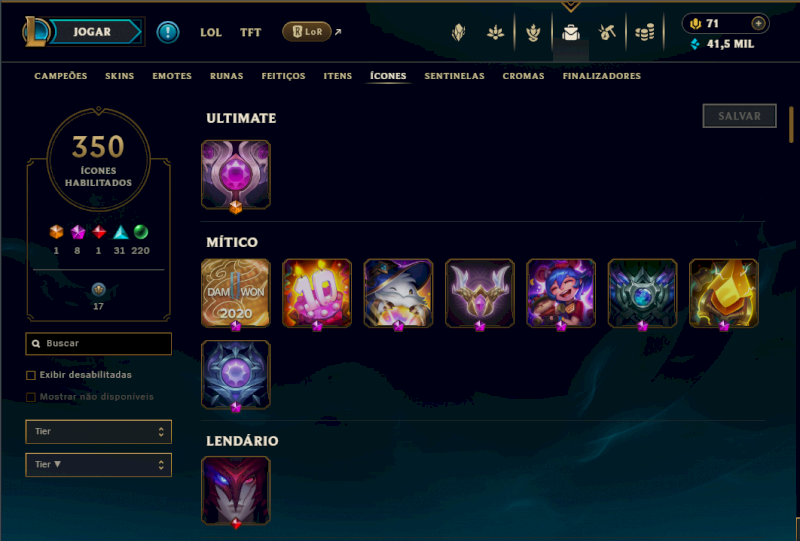This screenshot has height=541, width=800.
Task: Click the Collection backpack icon
Action: (x=570, y=33)
